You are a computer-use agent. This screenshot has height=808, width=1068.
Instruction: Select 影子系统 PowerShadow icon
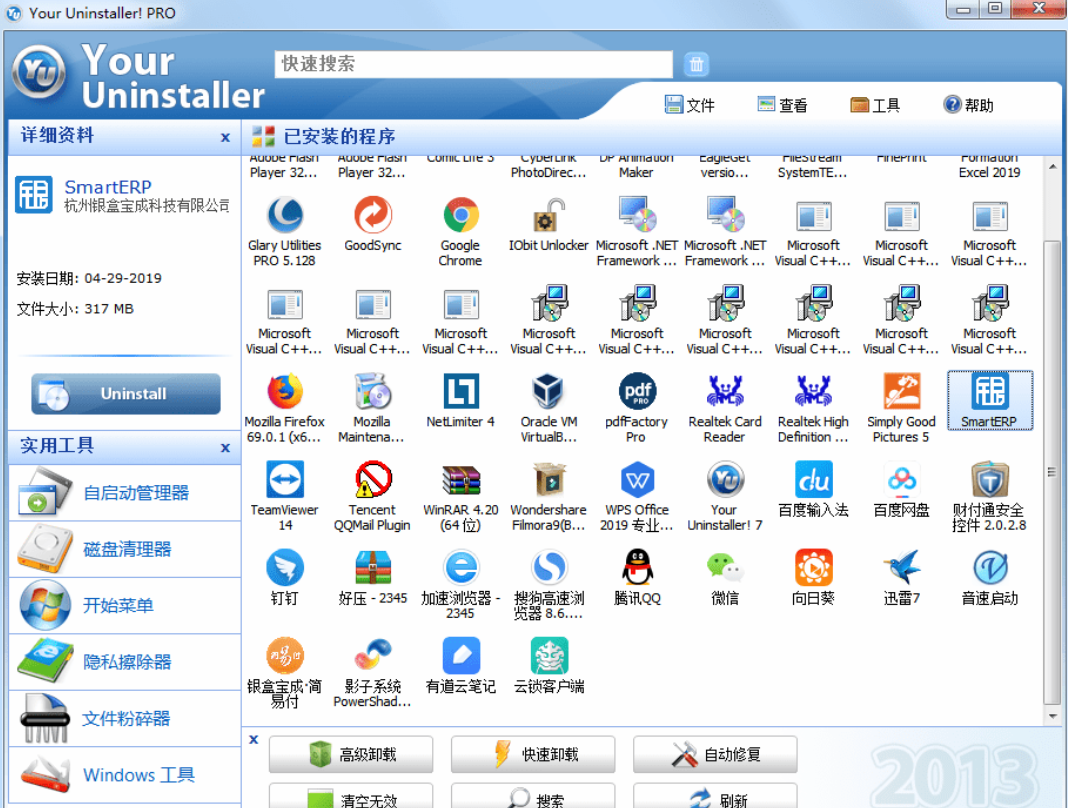point(373,655)
